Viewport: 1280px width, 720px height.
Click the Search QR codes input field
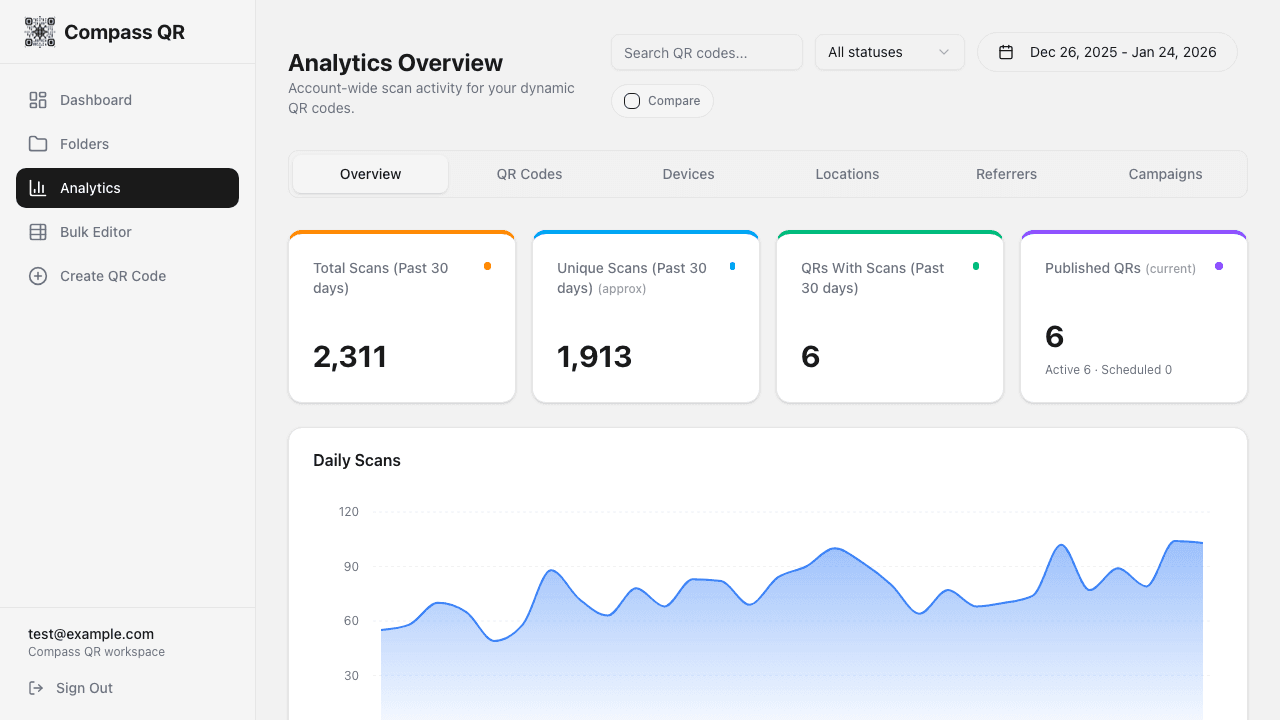(706, 52)
